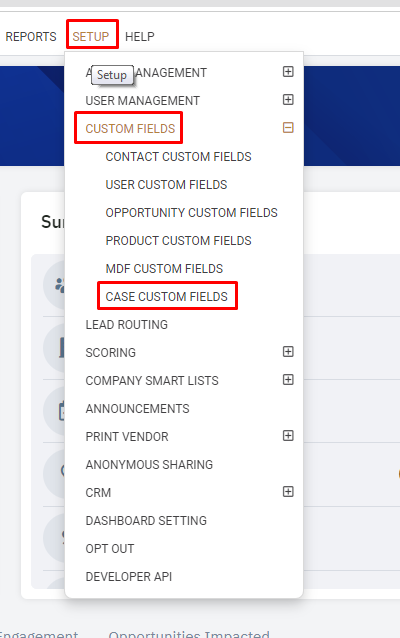Open Dashboard Setting
The height and width of the screenshot is (638, 400).
click(x=146, y=520)
